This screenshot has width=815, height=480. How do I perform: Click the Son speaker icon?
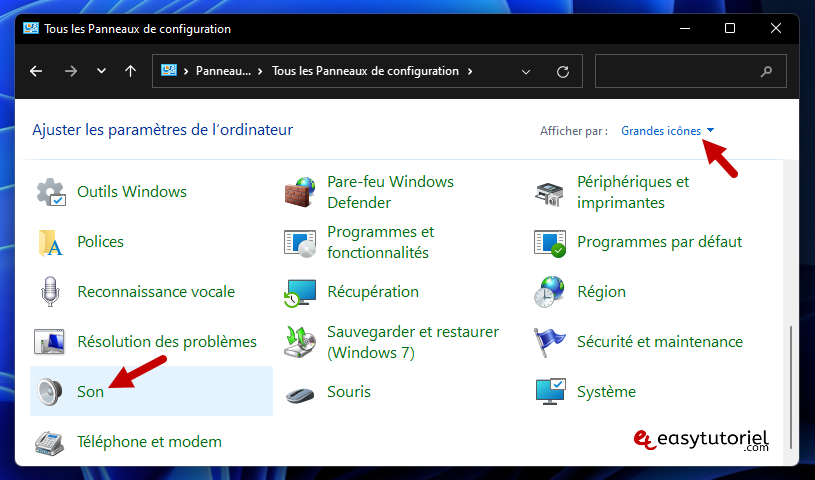pyautogui.click(x=50, y=392)
